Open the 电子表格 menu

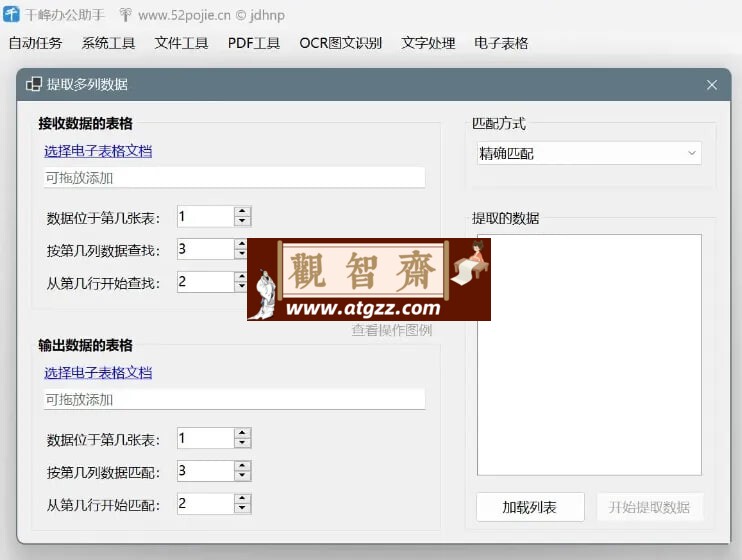coord(501,44)
